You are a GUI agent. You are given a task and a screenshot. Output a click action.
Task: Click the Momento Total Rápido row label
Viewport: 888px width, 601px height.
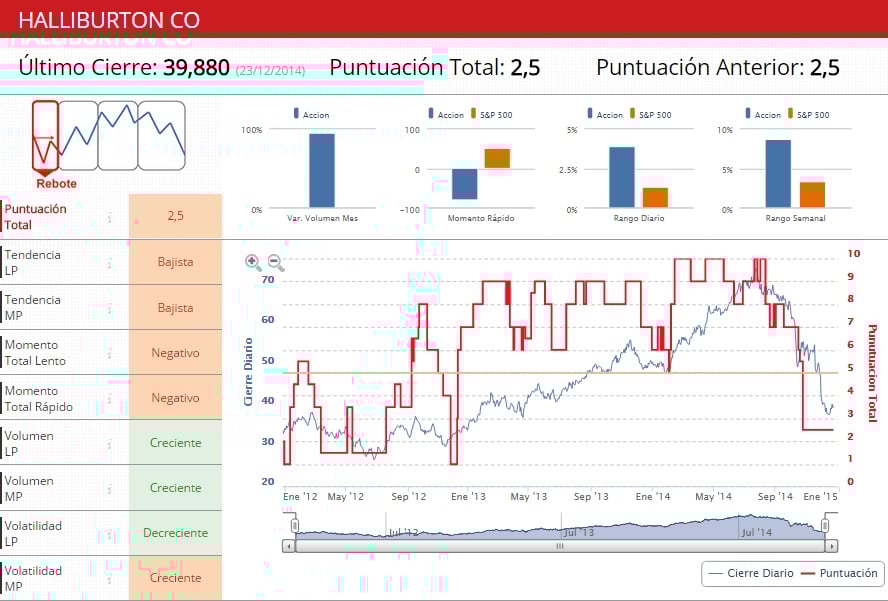[39, 399]
